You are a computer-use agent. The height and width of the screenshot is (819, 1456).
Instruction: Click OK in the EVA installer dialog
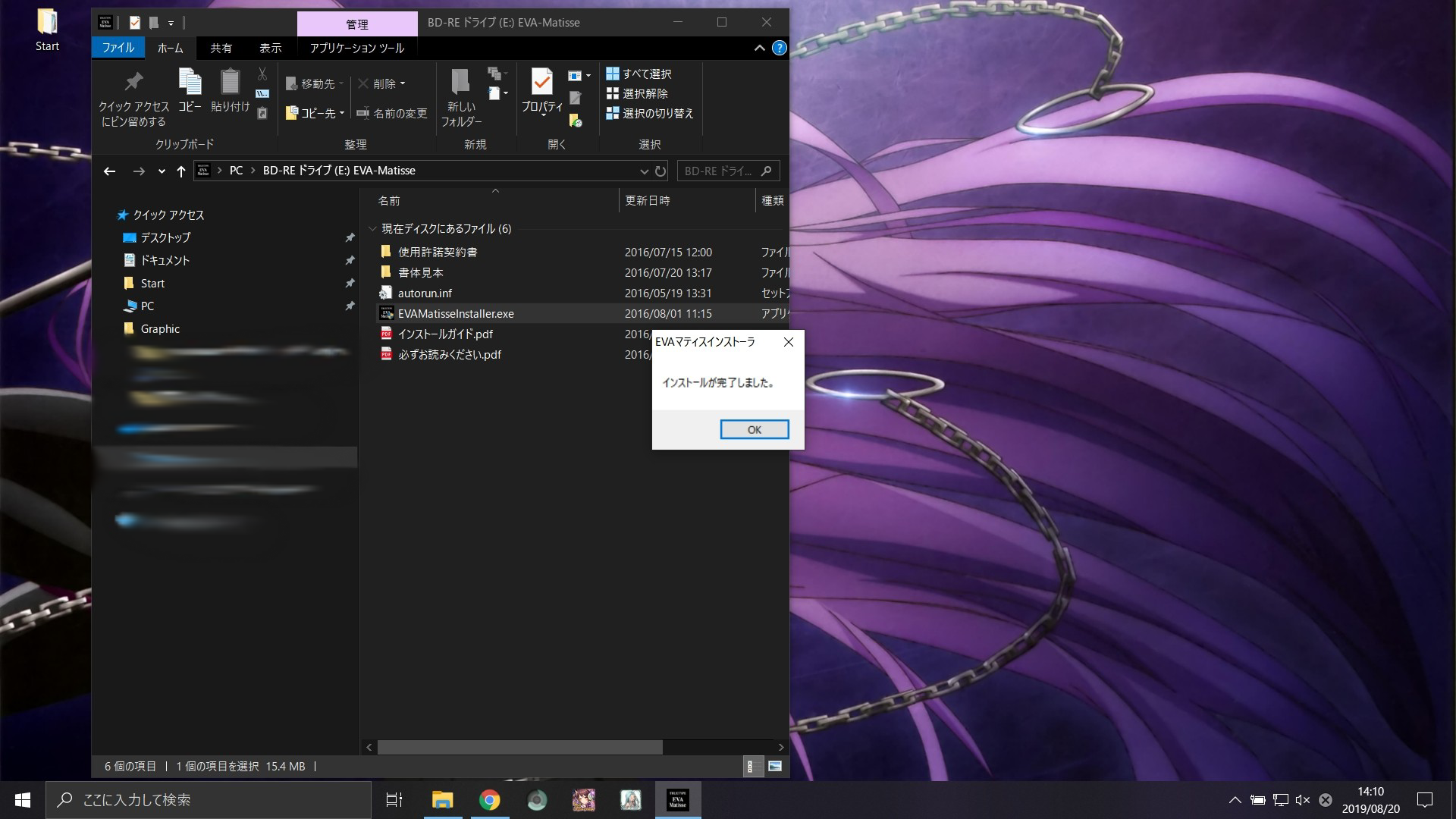pyautogui.click(x=754, y=429)
